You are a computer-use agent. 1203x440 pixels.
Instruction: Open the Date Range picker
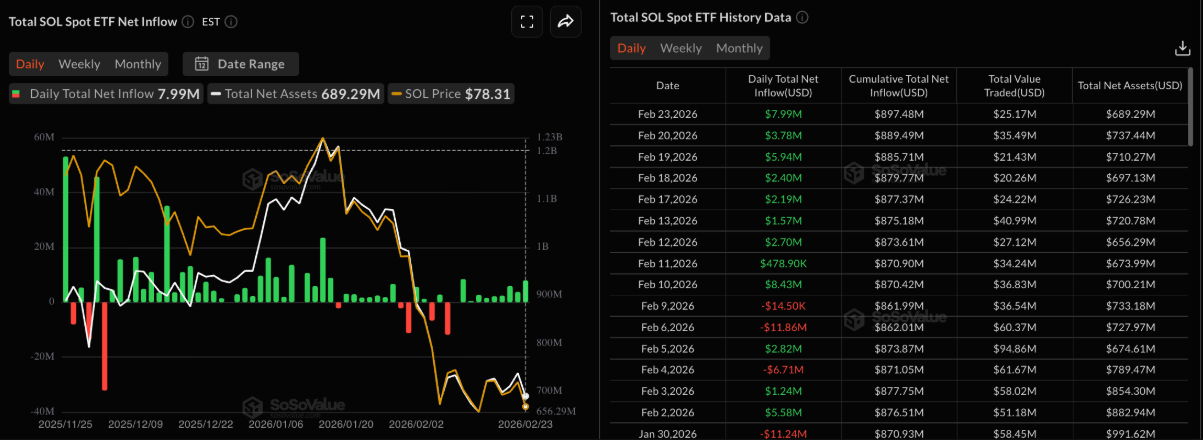(240, 64)
